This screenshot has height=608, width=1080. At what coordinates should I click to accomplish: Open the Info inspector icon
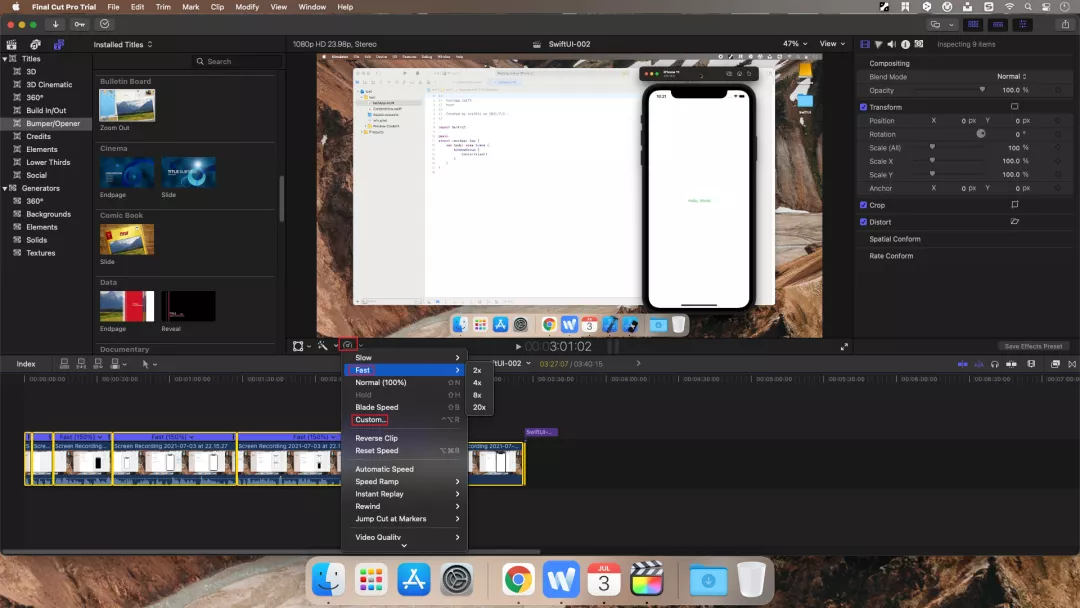[905, 44]
